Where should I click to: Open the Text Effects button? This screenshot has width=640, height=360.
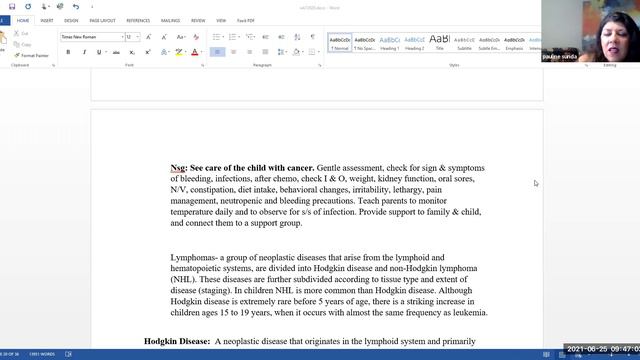click(x=164, y=52)
